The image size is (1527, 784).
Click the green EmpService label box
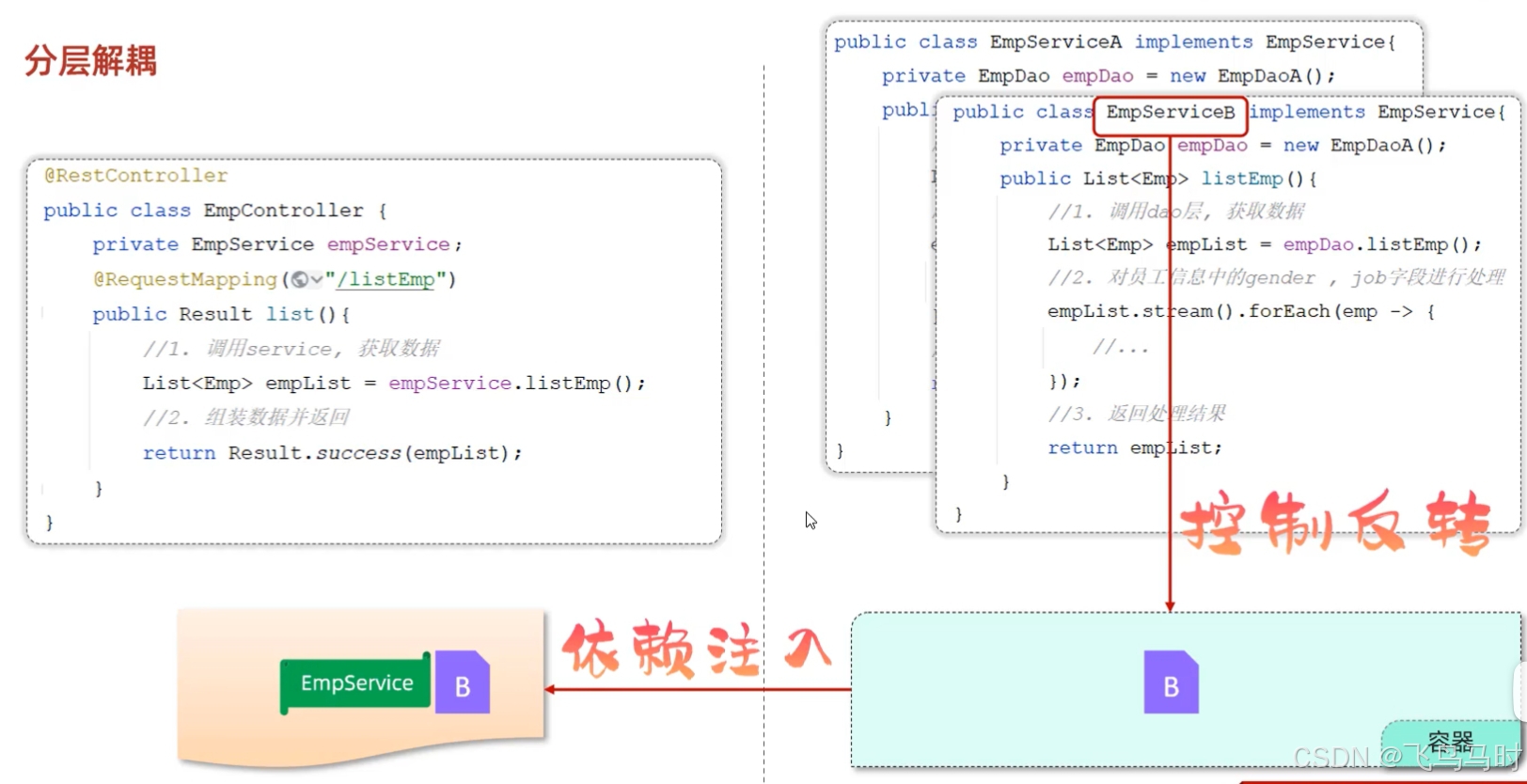(x=356, y=683)
